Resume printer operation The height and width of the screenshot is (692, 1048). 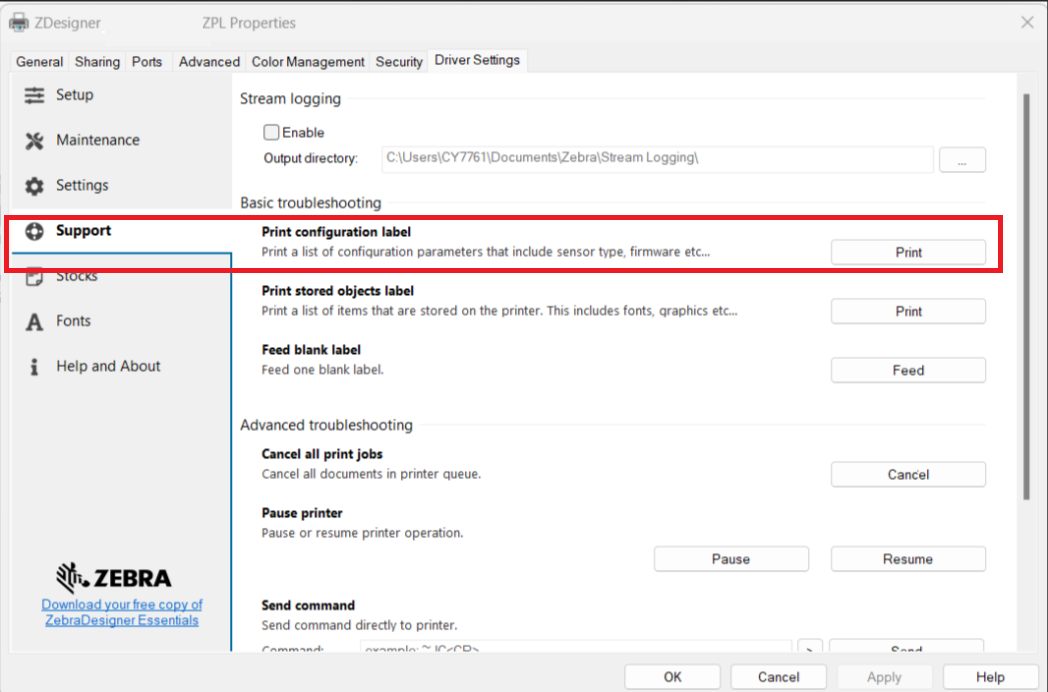tap(907, 558)
